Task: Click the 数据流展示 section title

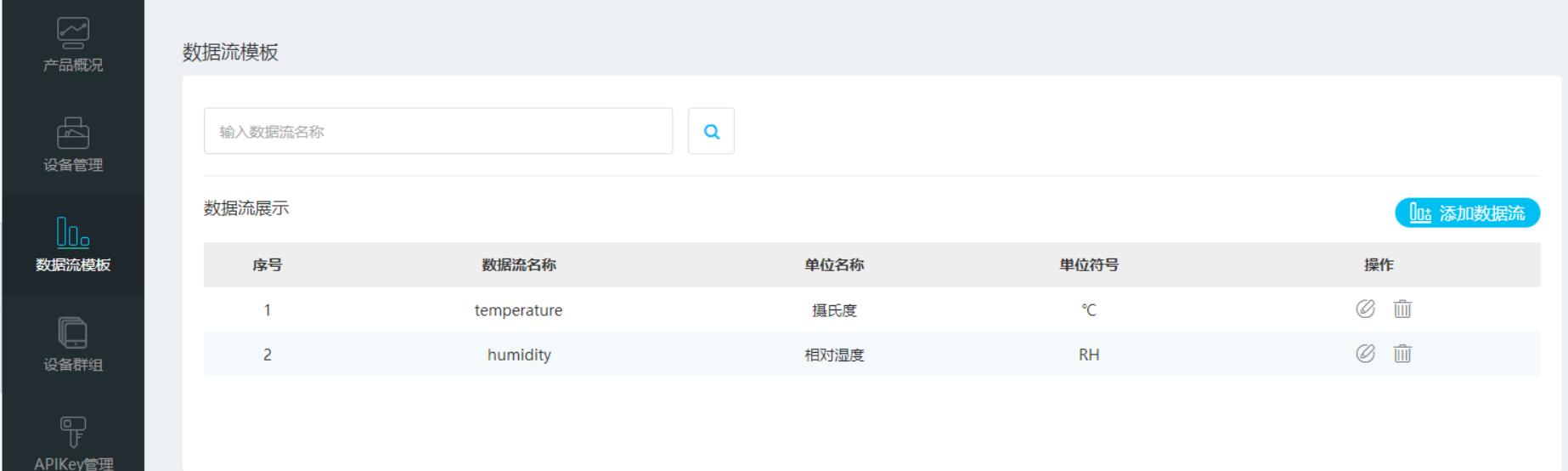Action: pyautogui.click(x=246, y=208)
